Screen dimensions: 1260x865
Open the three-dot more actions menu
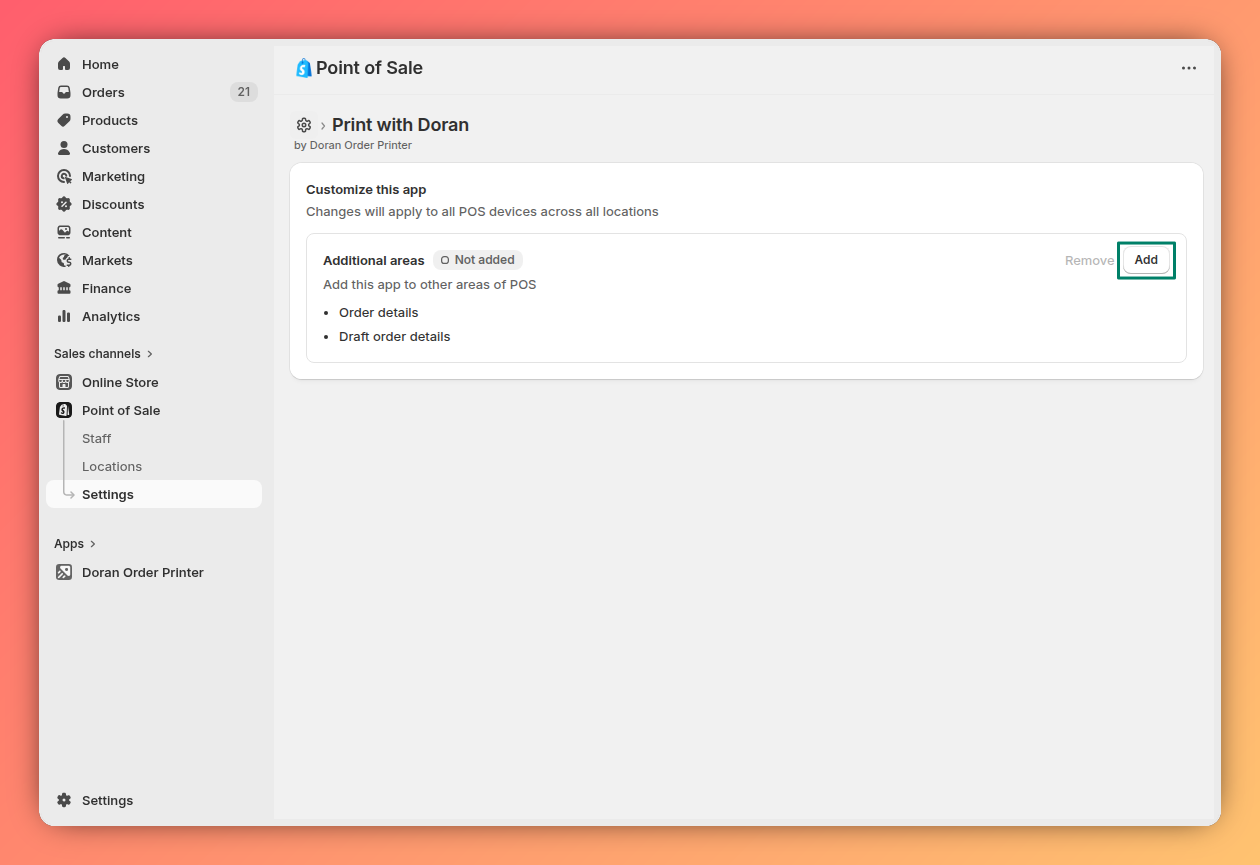(1189, 68)
